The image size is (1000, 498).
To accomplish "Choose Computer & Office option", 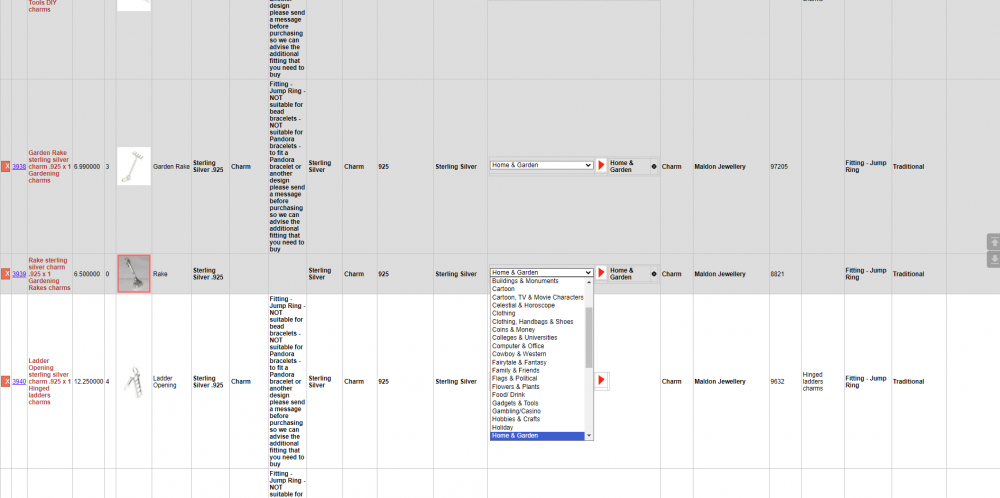I will coord(538,346).
